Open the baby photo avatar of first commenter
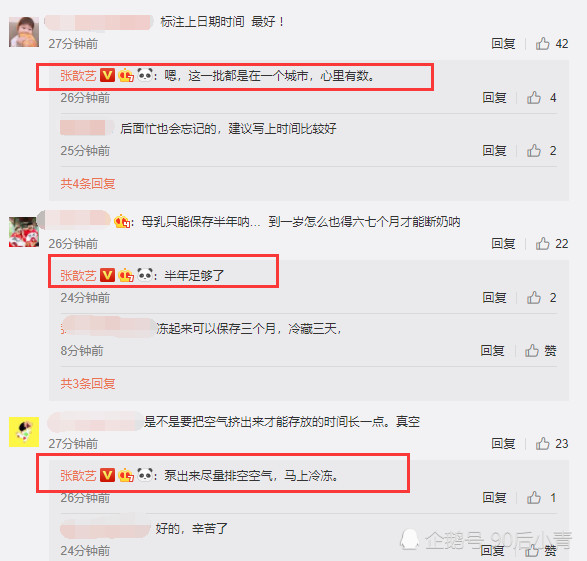Viewport: 587px width, 561px height. tap(24, 32)
